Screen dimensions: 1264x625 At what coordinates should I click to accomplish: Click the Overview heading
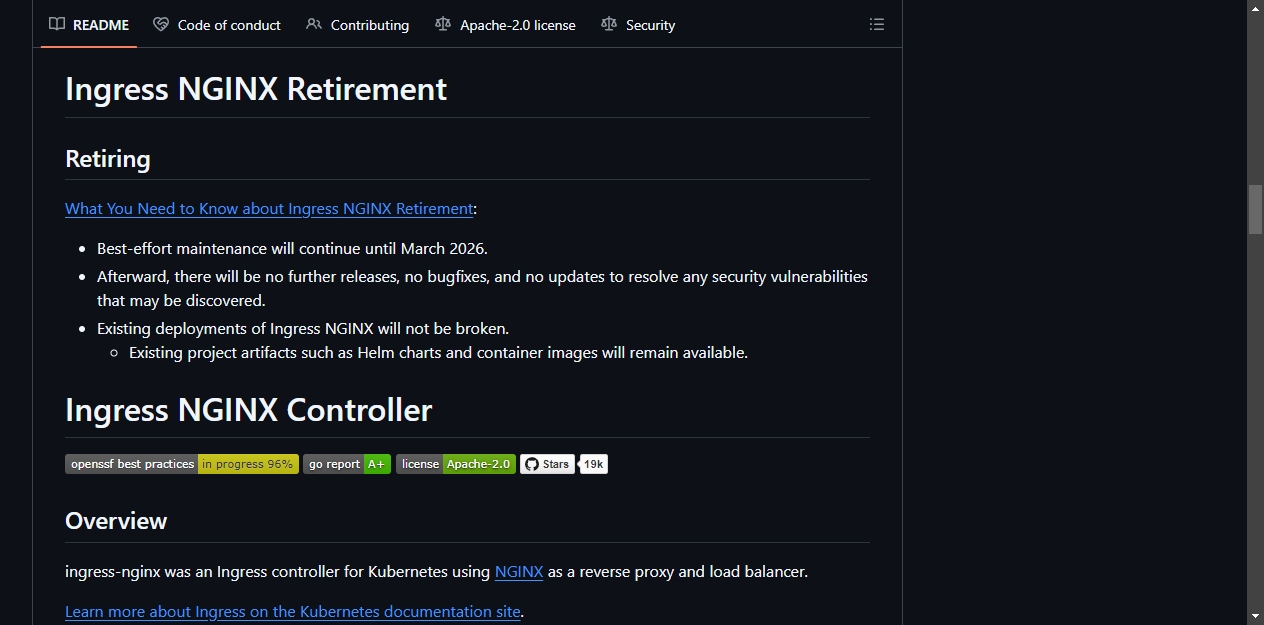(116, 521)
